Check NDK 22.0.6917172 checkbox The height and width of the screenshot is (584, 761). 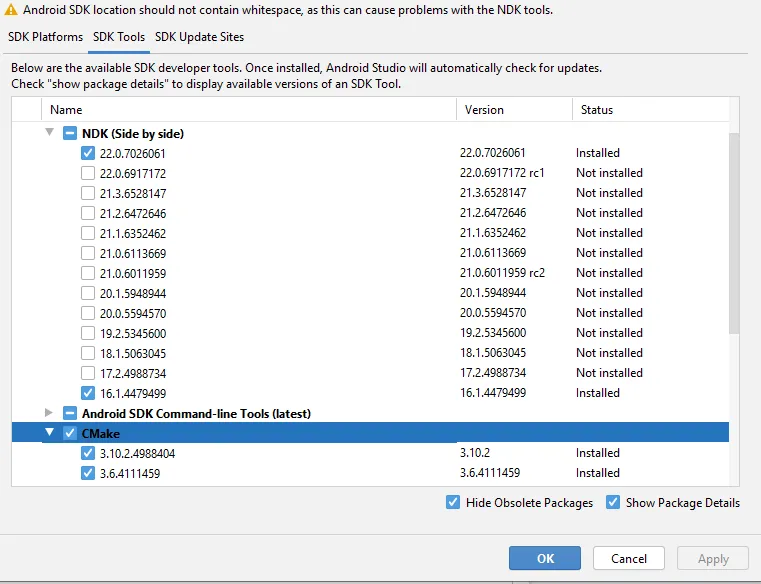point(88,173)
